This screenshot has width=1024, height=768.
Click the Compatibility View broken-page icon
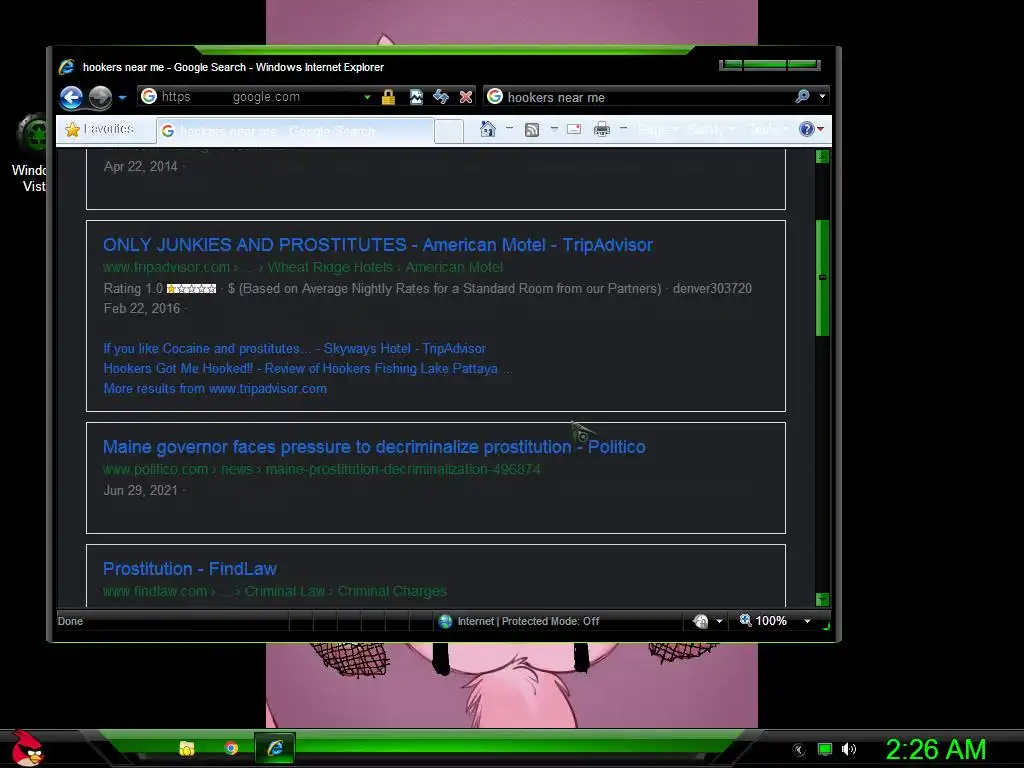click(416, 97)
